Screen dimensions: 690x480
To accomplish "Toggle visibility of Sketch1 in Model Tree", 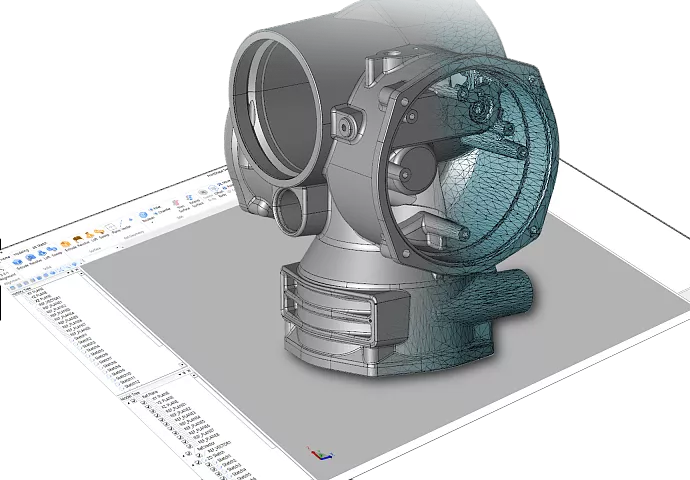I will click(208, 464).
